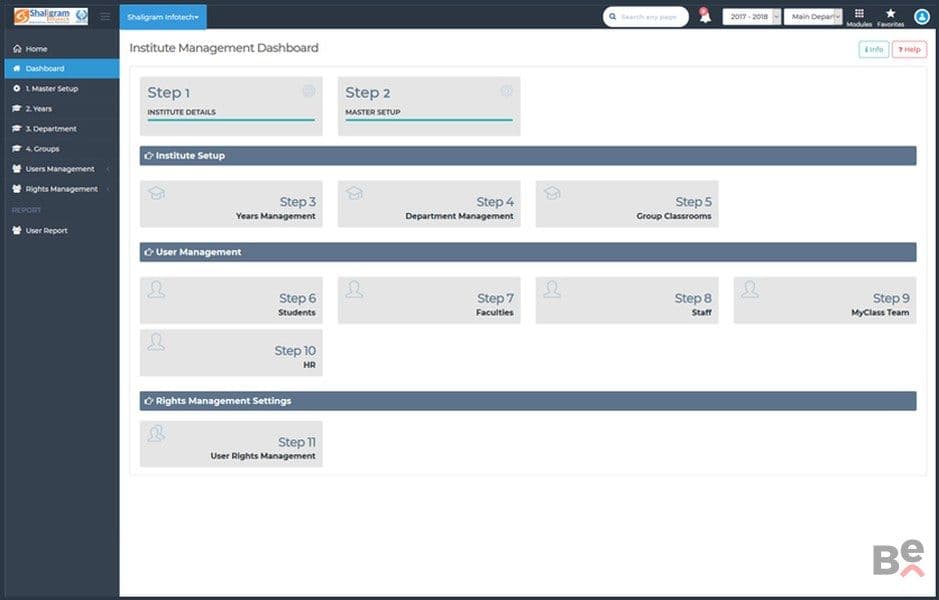939x600 pixels.
Task: Click users icon on Step 11 card
Action: pos(157,433)
